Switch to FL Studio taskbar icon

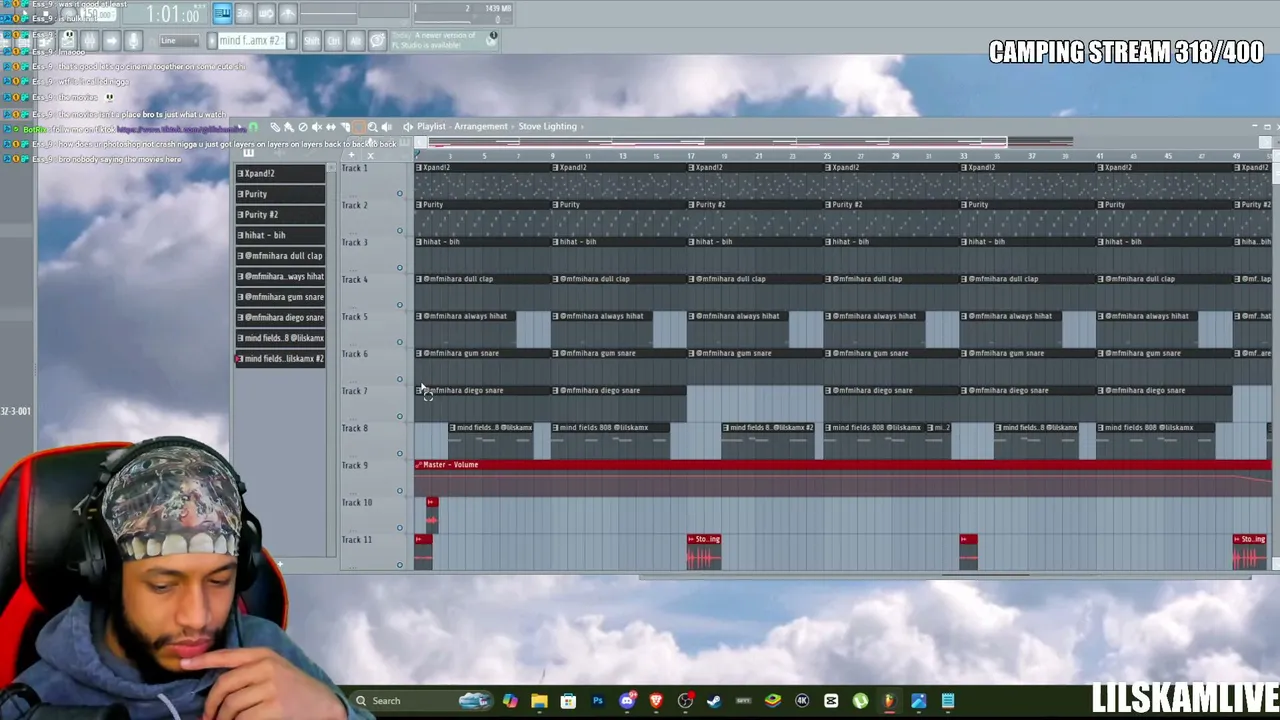pos(889,701)
